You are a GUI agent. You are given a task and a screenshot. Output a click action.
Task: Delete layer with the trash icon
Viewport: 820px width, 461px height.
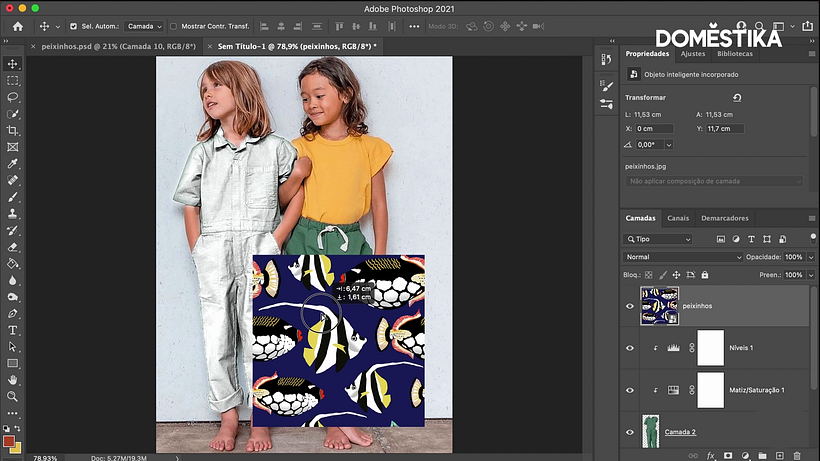pyautogui.click(x=797, y=456)
